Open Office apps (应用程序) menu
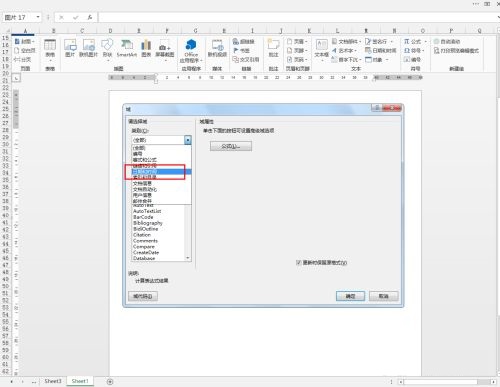This screenshot has height=387, width=500. pos(191,51)
